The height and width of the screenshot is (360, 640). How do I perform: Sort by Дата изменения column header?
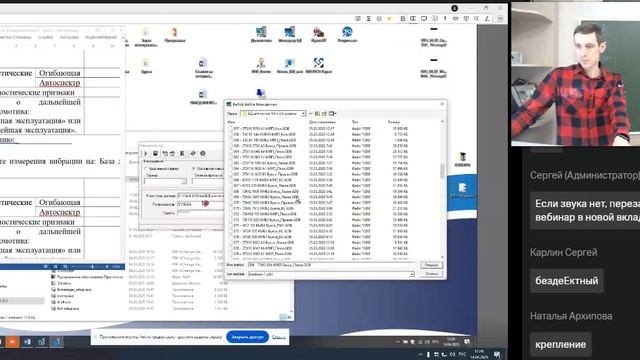pyautogui.click(x=322, y=122)
